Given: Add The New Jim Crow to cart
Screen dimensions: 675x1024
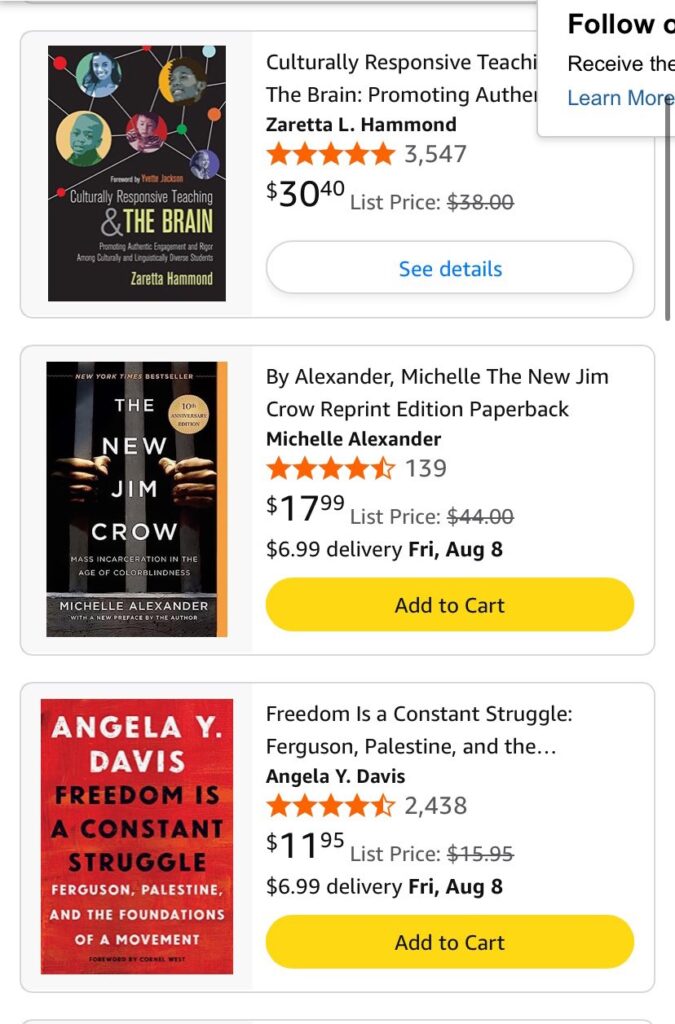Looking at the screenshot, I should 450,605.
